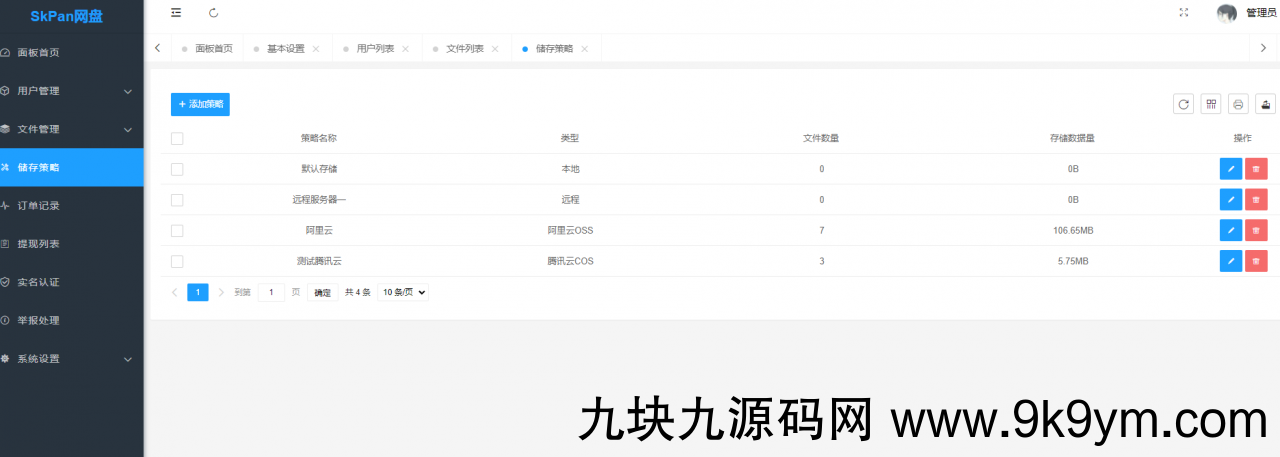1280x457 pixels.
Task: Switch to the 文件列表 tab
Action: (464, 48)
